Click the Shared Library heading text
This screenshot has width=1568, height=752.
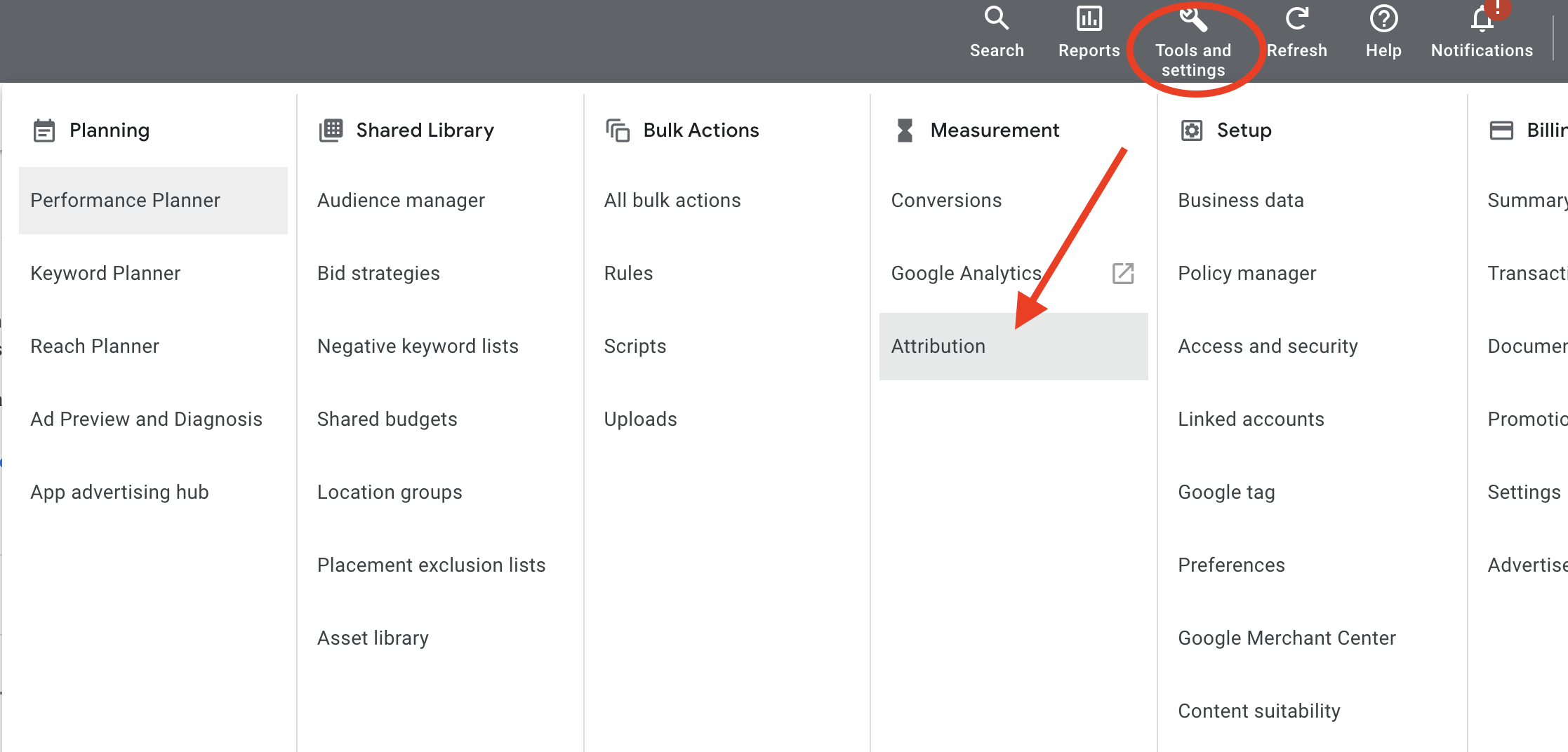point(425,130)
